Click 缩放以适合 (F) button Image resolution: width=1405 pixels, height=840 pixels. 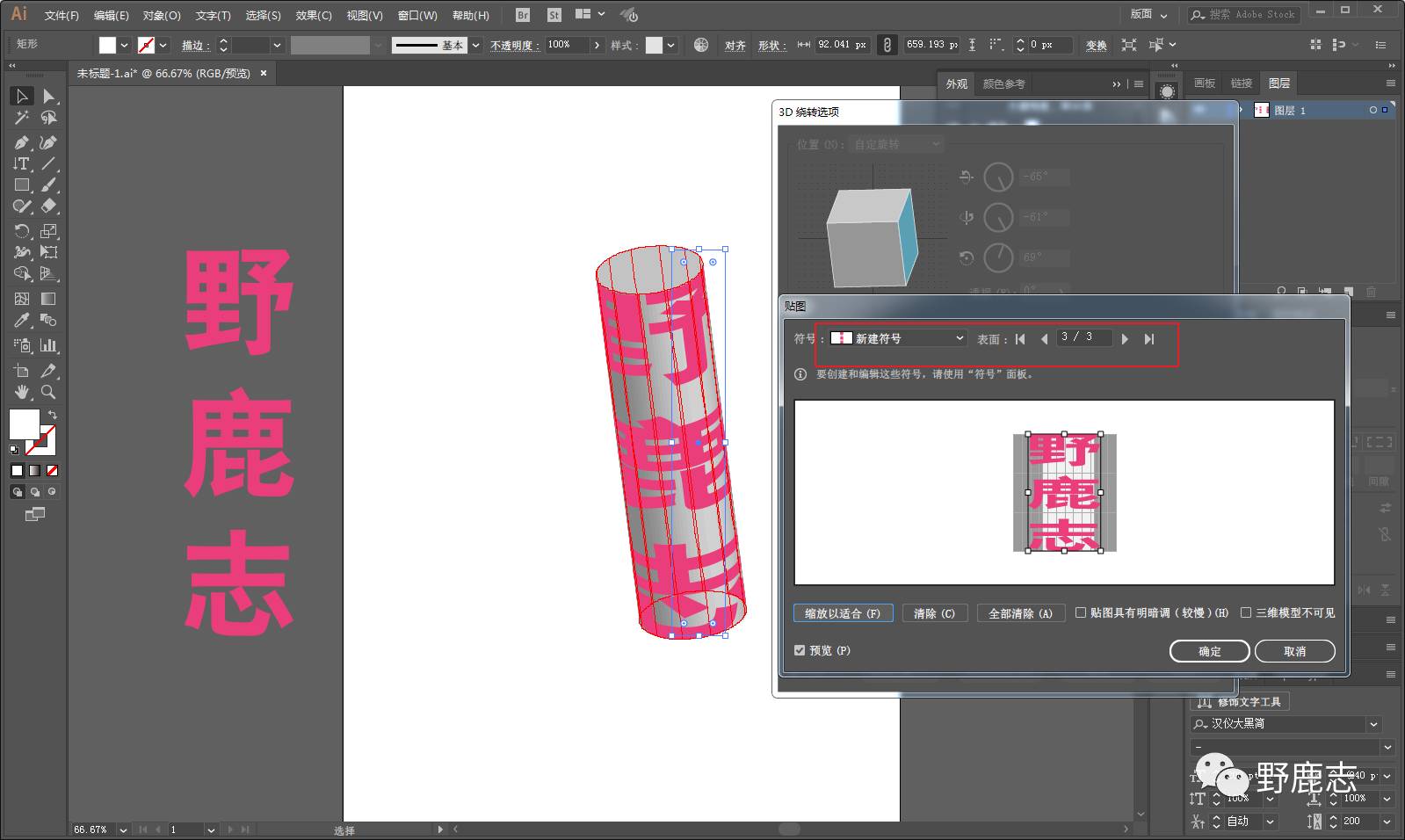pyautogui.click(x=843, y=613)
